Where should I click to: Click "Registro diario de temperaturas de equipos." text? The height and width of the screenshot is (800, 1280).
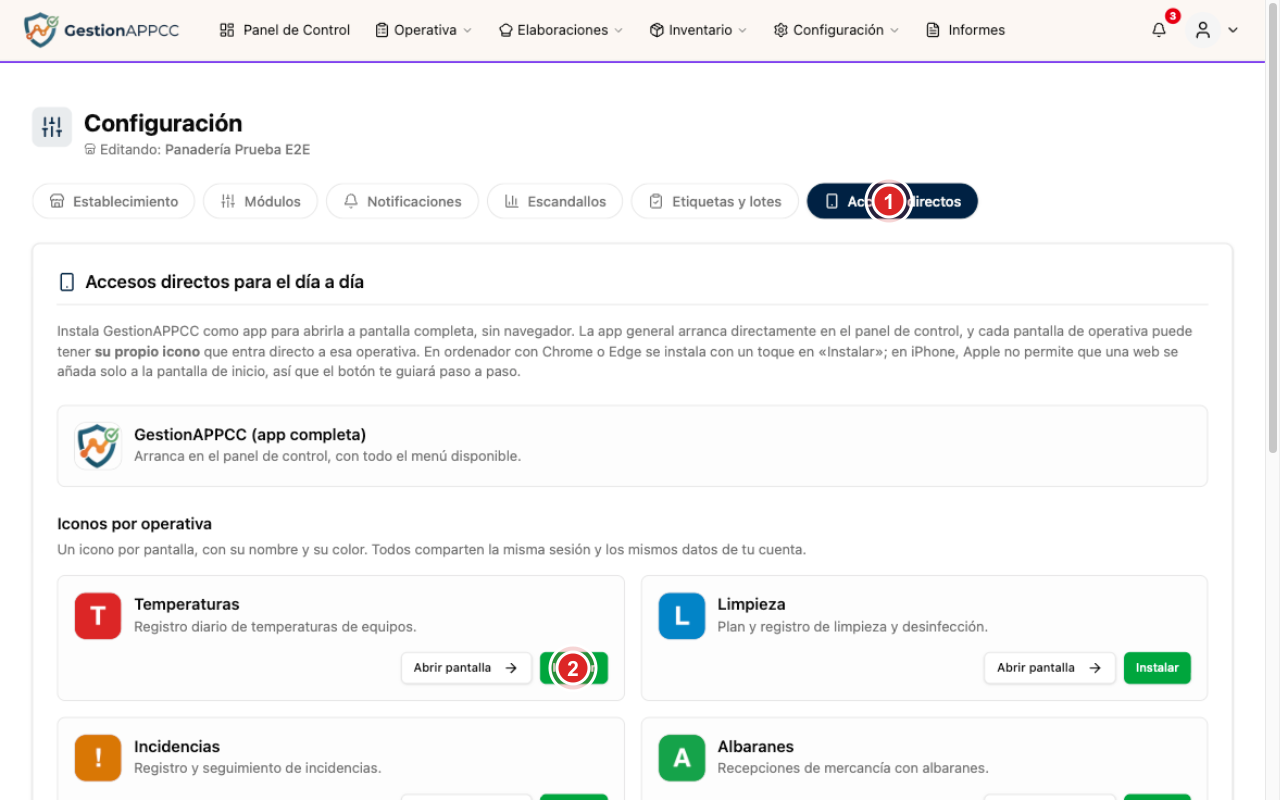click(x=275, y=627)
